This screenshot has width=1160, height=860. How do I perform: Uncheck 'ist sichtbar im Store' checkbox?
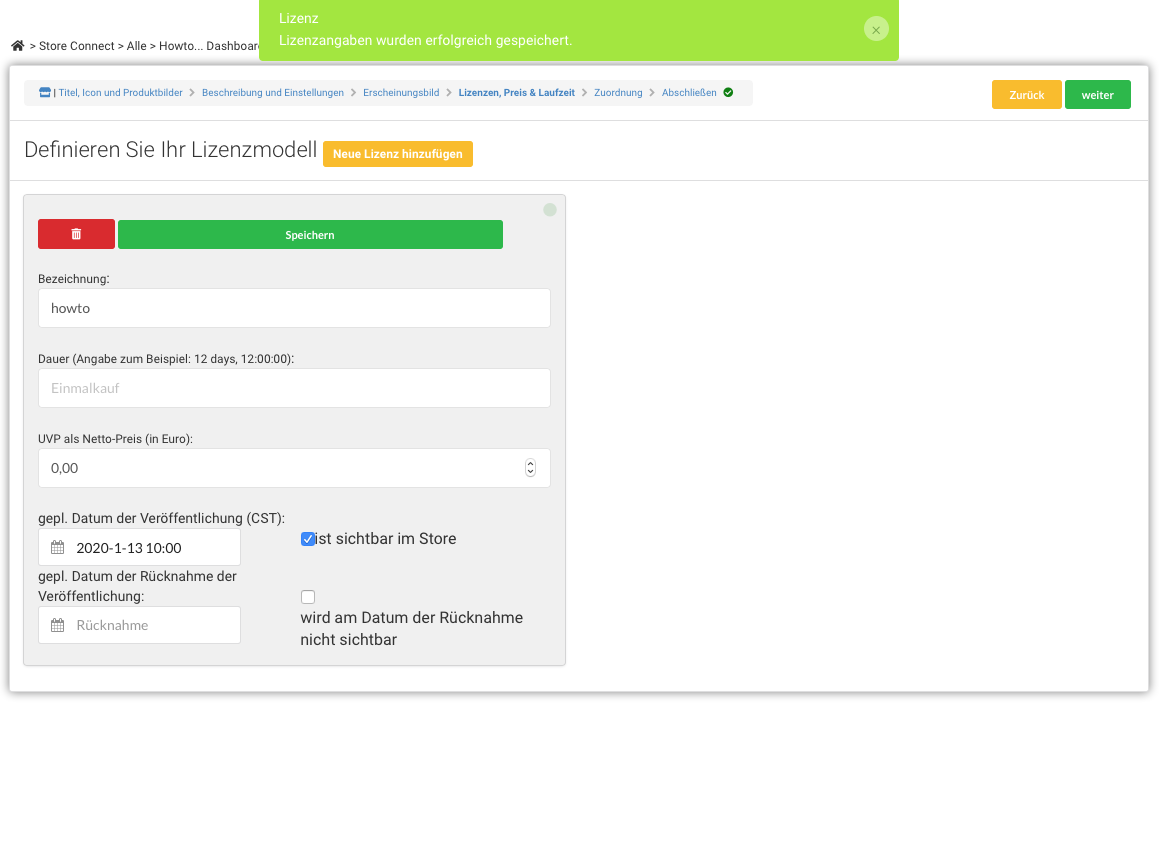point(308,539)
